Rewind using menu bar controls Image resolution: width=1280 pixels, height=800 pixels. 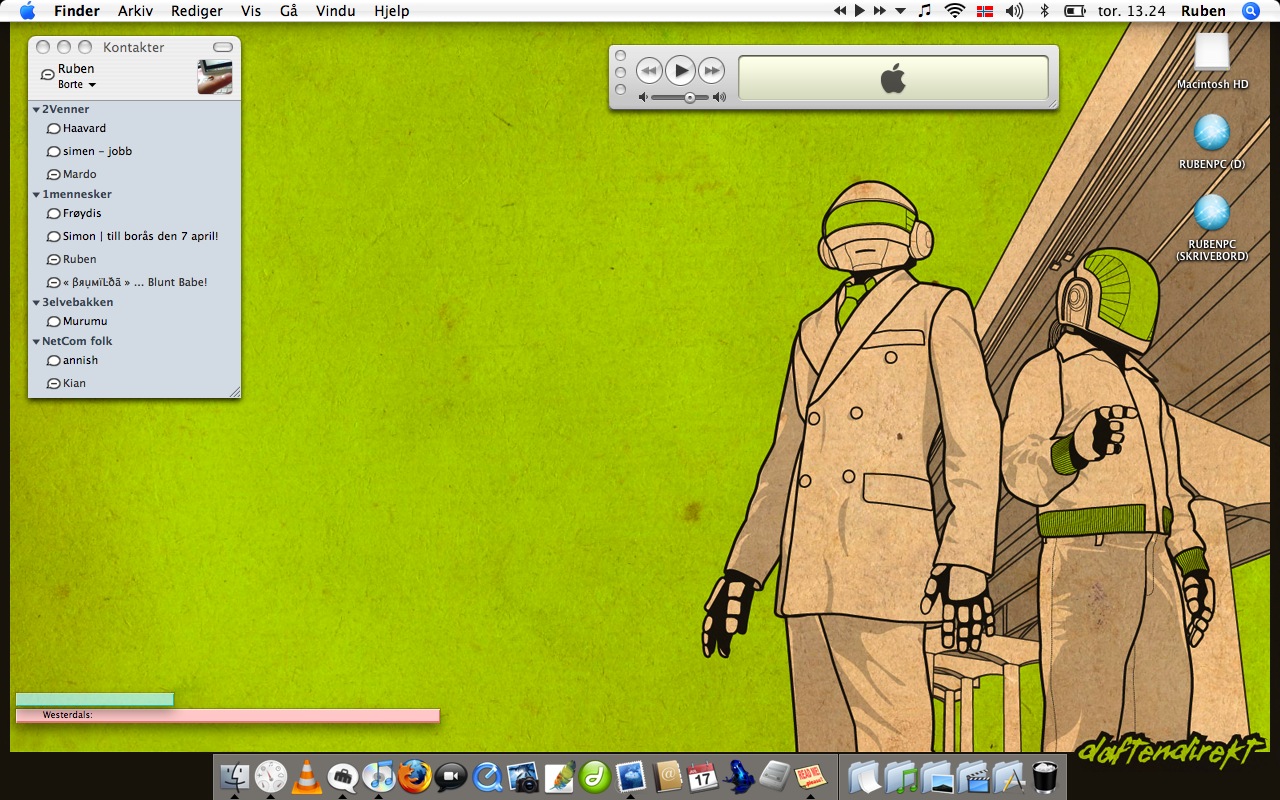(840, 11)
